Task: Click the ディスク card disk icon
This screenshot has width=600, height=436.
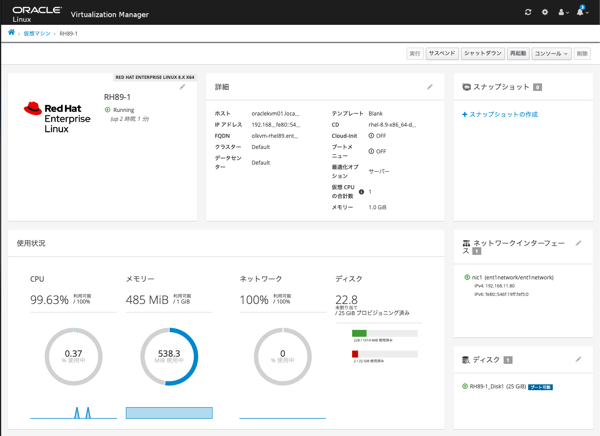Action: pyautogui.click(x=466, y=360)
